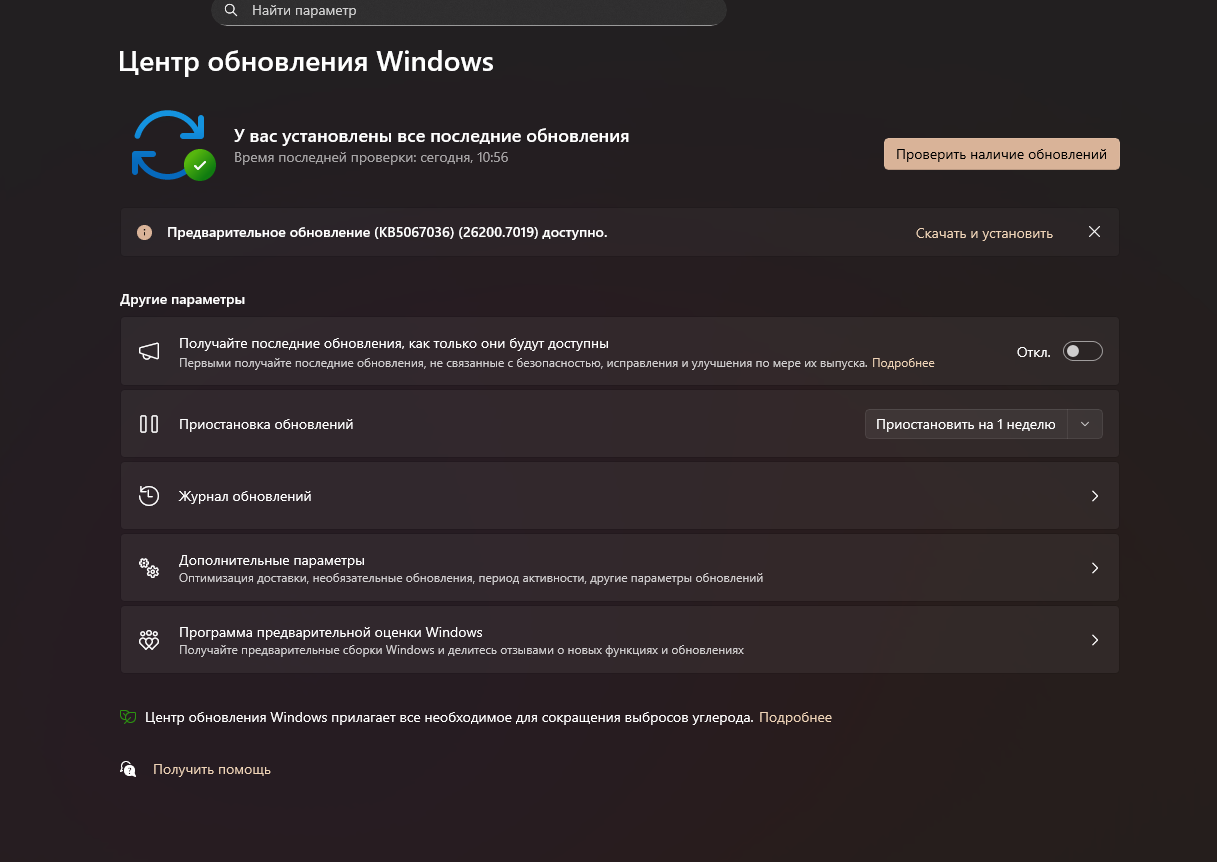The width and height of the screenshot is (1217, 862).
Task: Click Приостановить на 1 неделю button
Action: point(966,424)
